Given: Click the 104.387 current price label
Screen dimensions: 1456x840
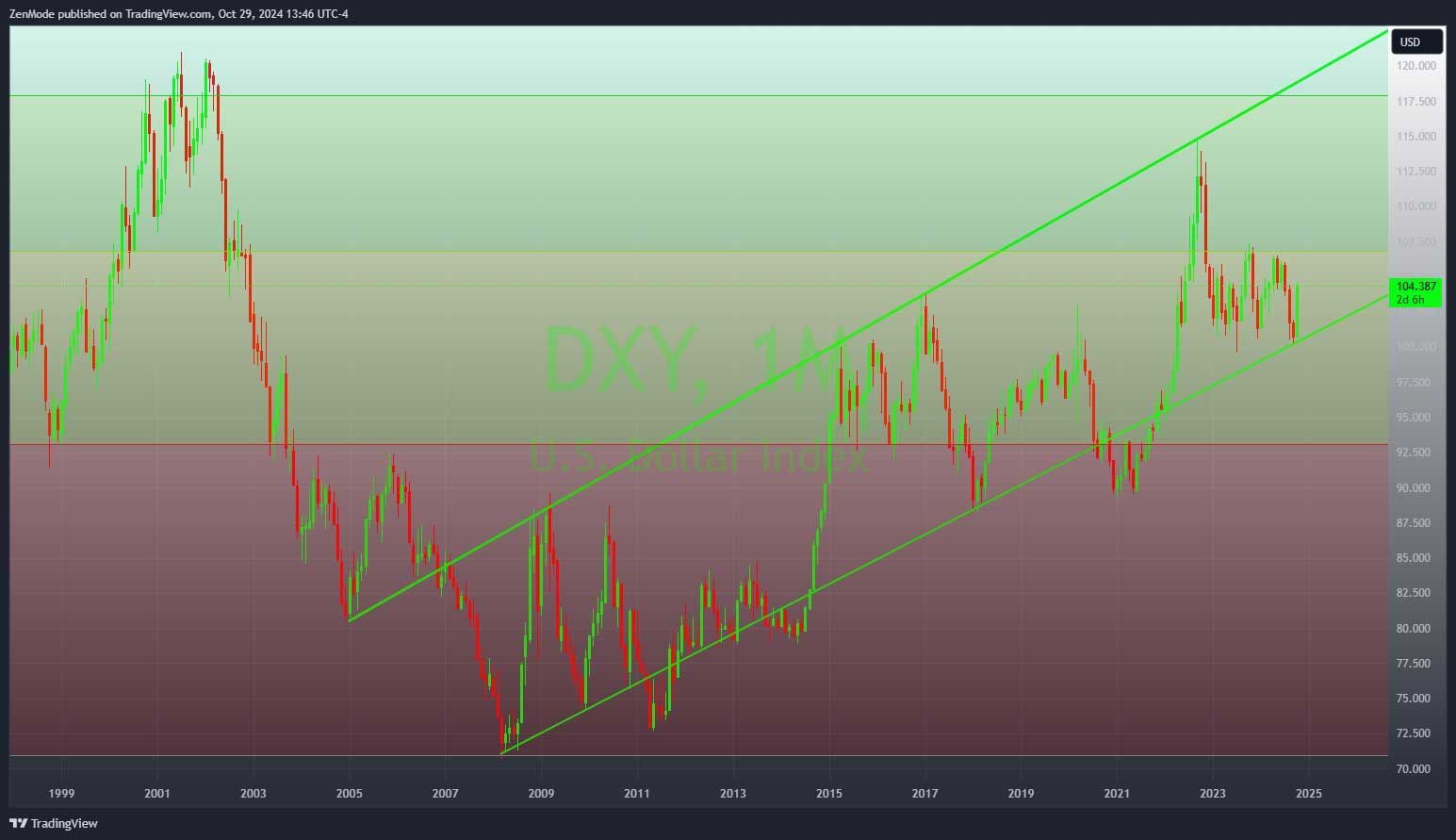Looking at the screenshot, I should coord(1416,286).
